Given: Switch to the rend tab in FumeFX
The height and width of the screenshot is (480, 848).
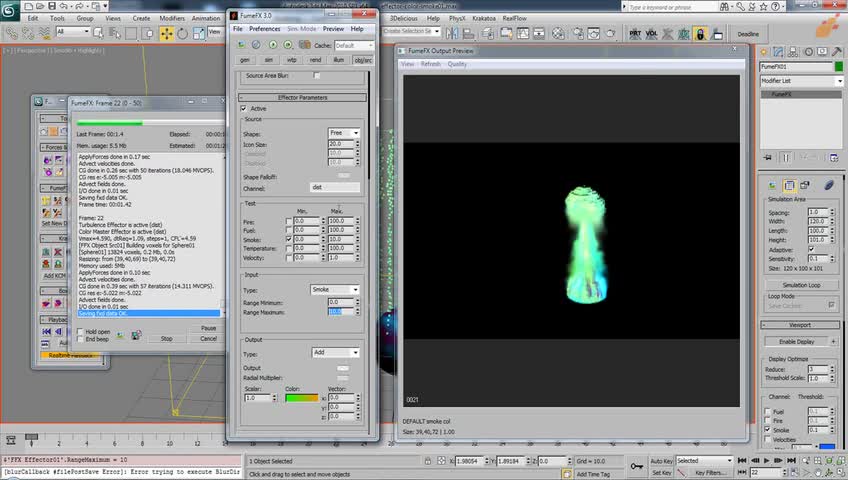Looking at the screenshot, I should coord(315,60).
